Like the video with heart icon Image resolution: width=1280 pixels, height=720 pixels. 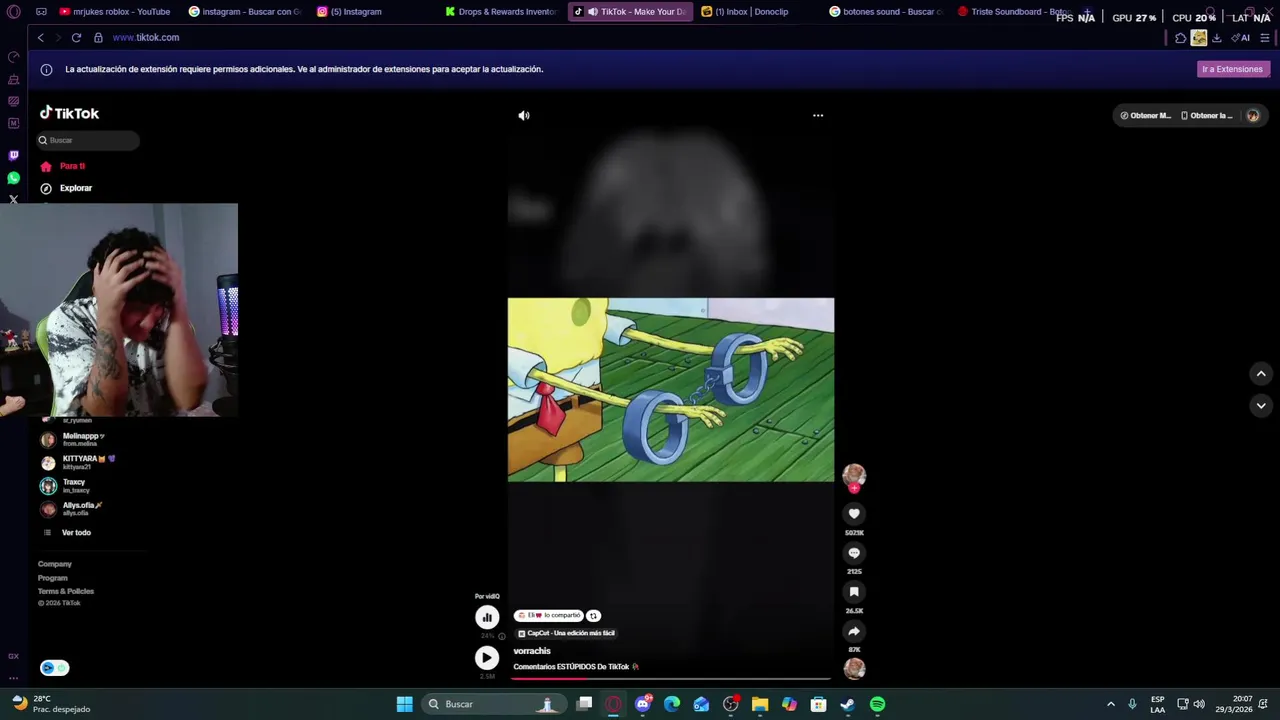pos(854,513)
